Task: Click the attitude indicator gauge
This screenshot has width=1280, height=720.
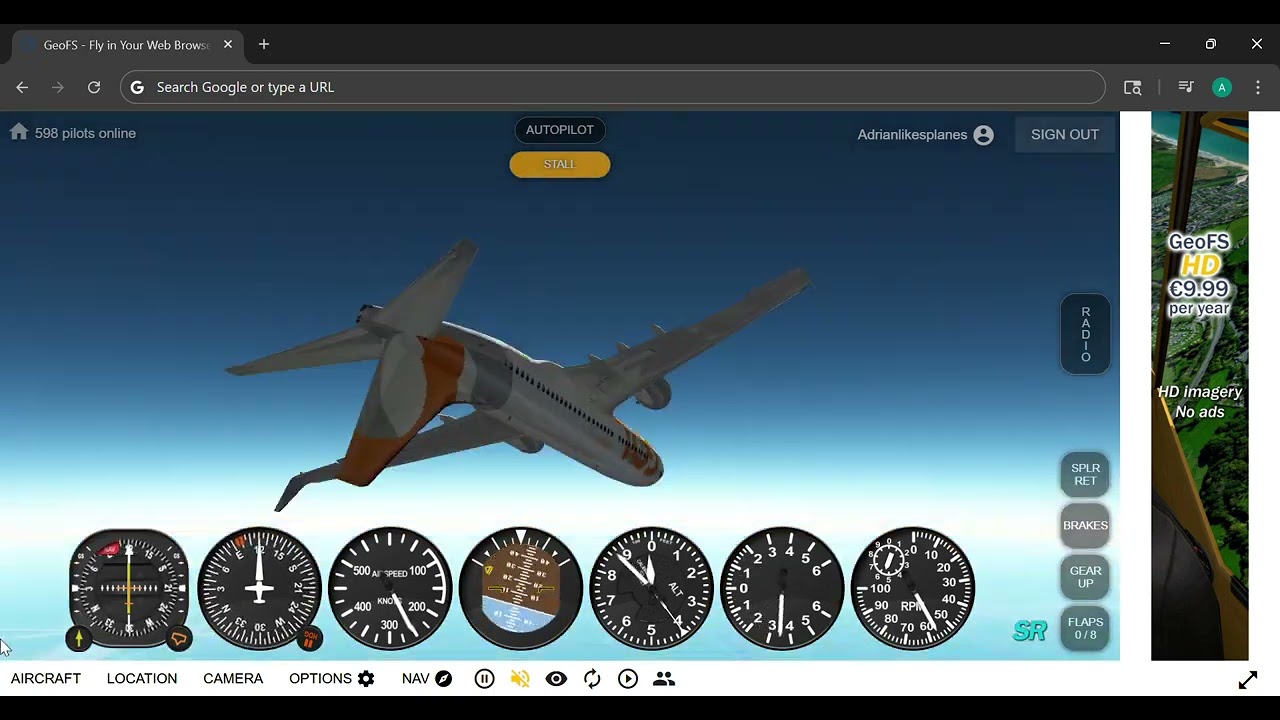Action: (x=520, y=589)
